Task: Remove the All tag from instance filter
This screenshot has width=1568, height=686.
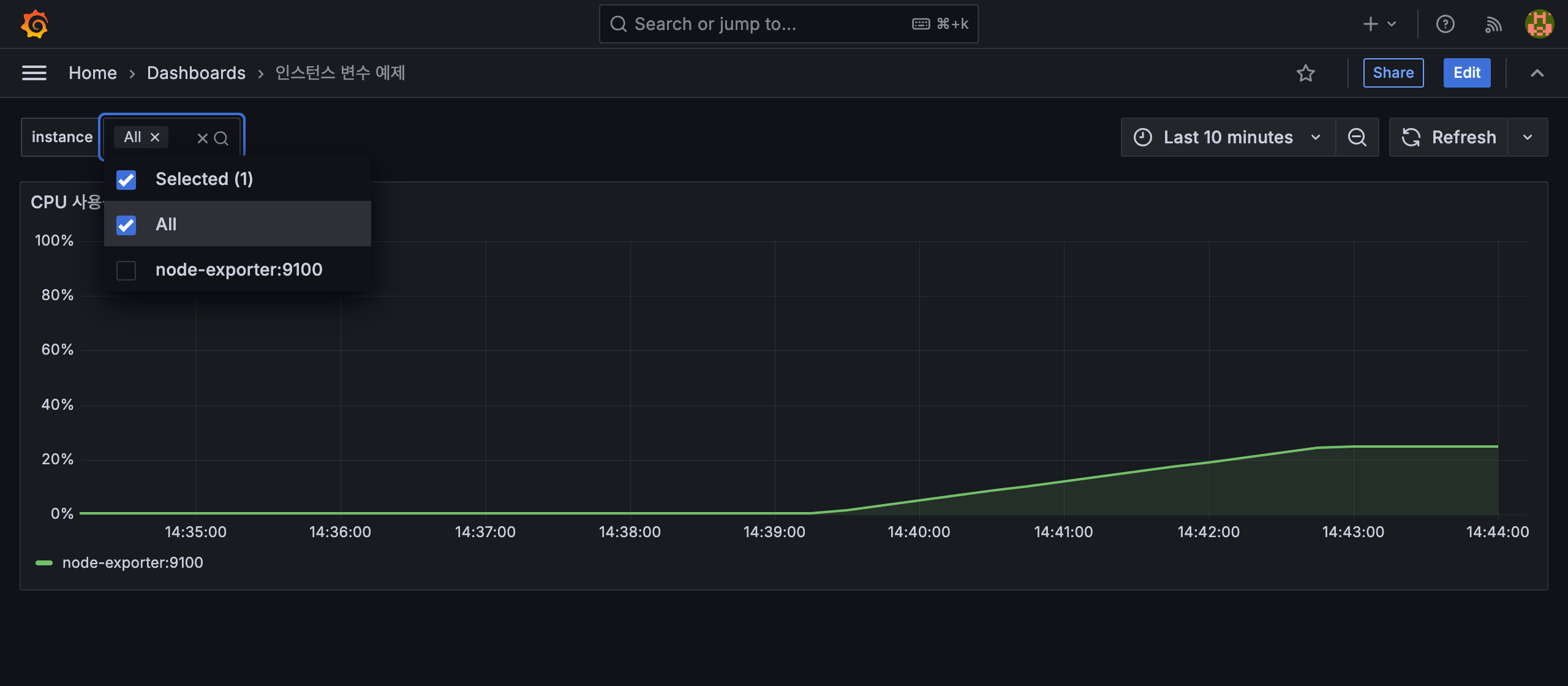Action: (155, 137)
